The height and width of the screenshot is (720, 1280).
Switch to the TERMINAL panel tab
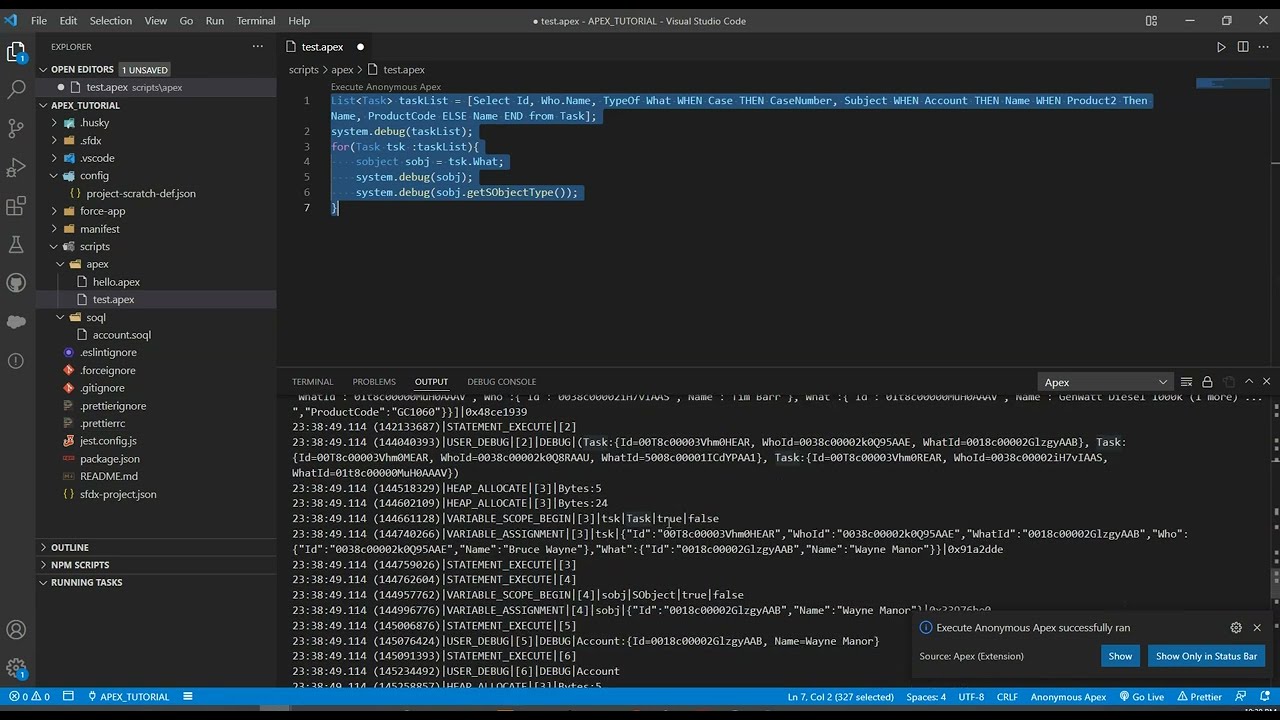point(313,382)
